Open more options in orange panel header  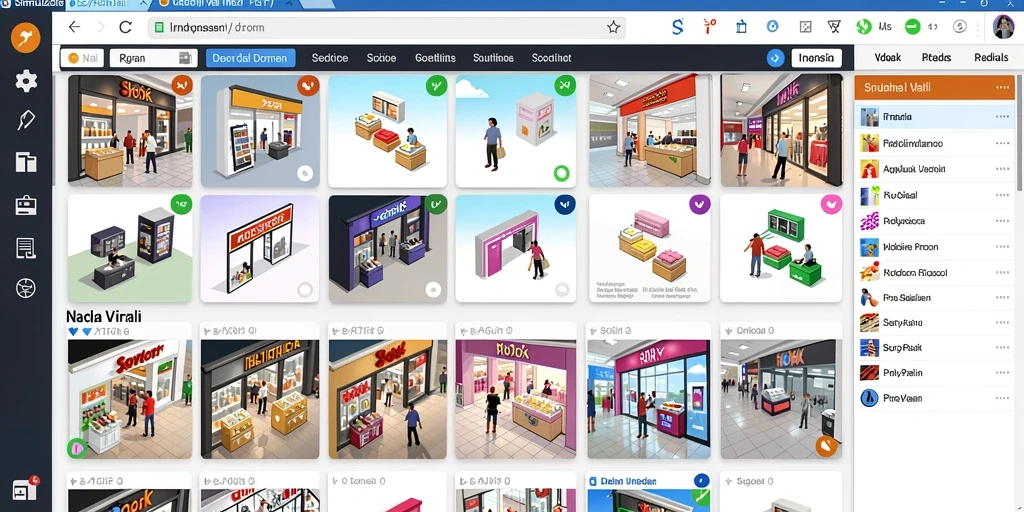[1002, 88]
